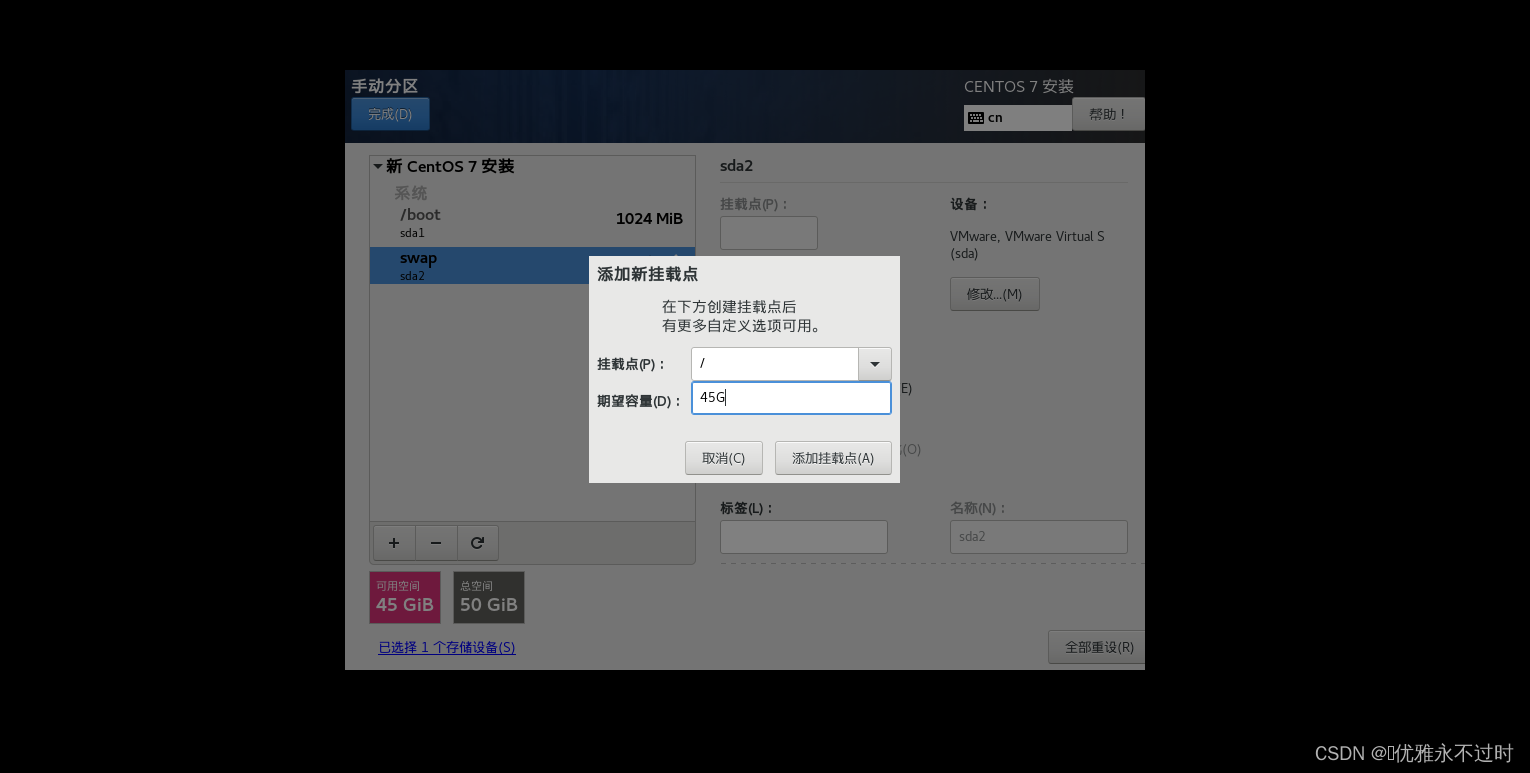Open the mount point dropdown arrow

[875, 364]
